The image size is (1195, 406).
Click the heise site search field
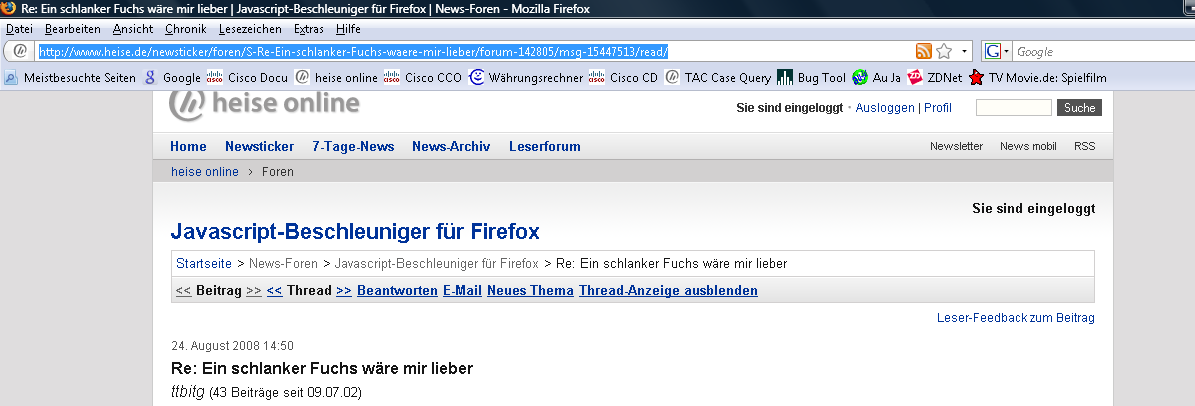(x=1014, y=108)
